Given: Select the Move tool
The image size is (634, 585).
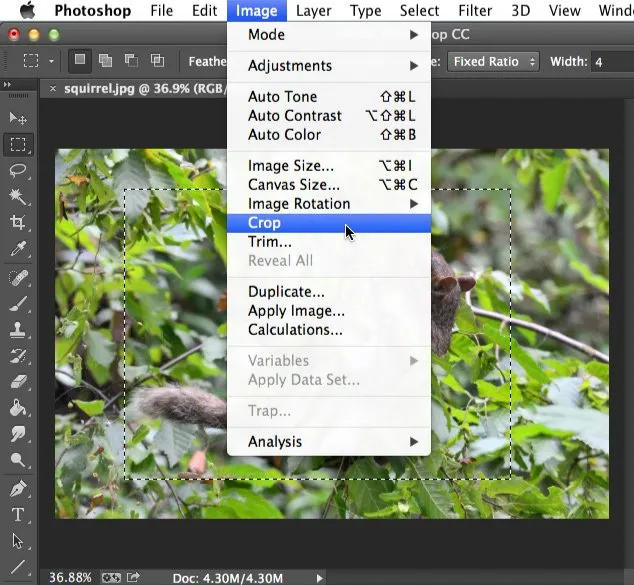Looking at the screenshot, I should tap(18, 119).
